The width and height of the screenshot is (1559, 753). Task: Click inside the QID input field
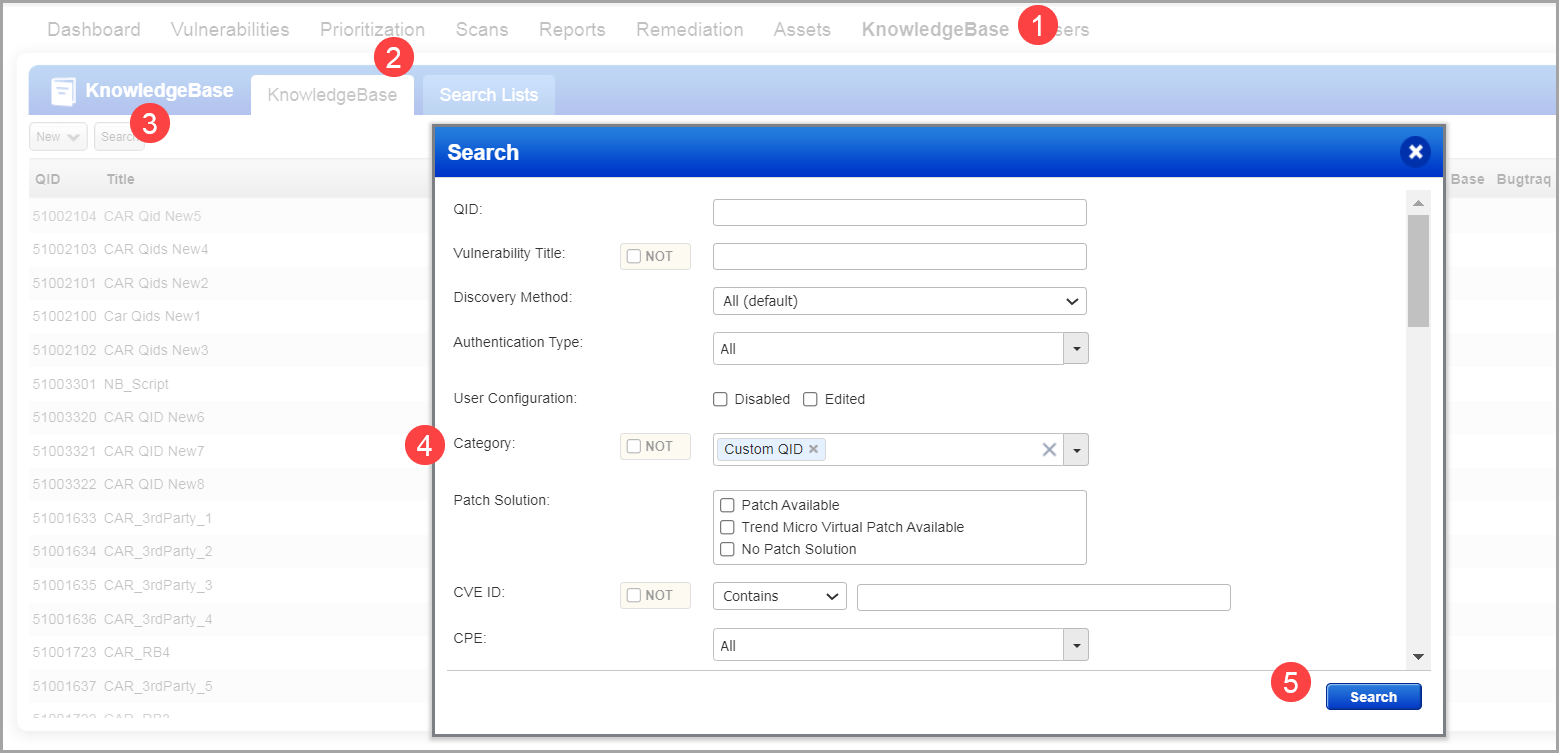[898, 212]
